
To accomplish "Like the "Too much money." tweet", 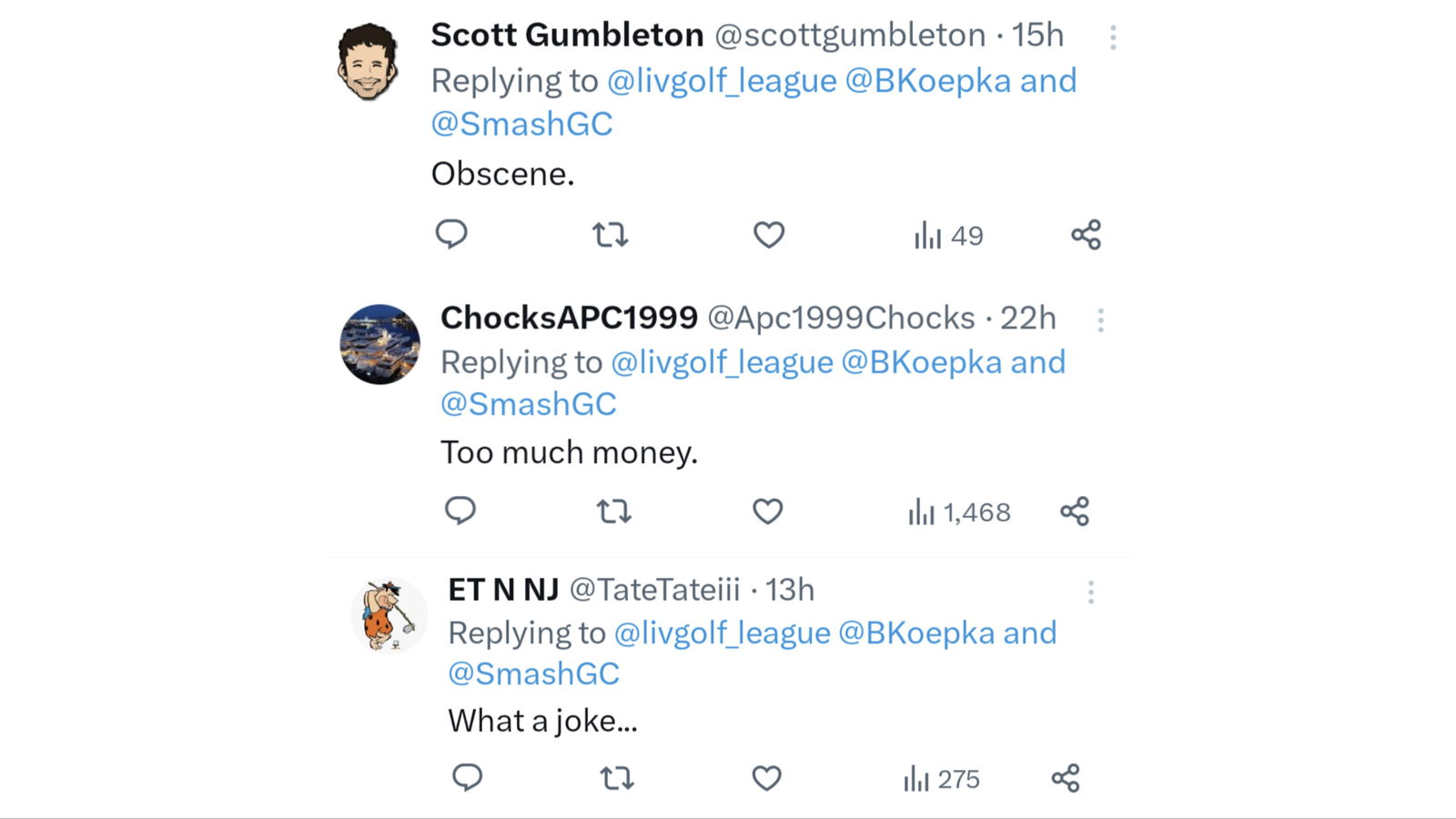I will [768, 511].
